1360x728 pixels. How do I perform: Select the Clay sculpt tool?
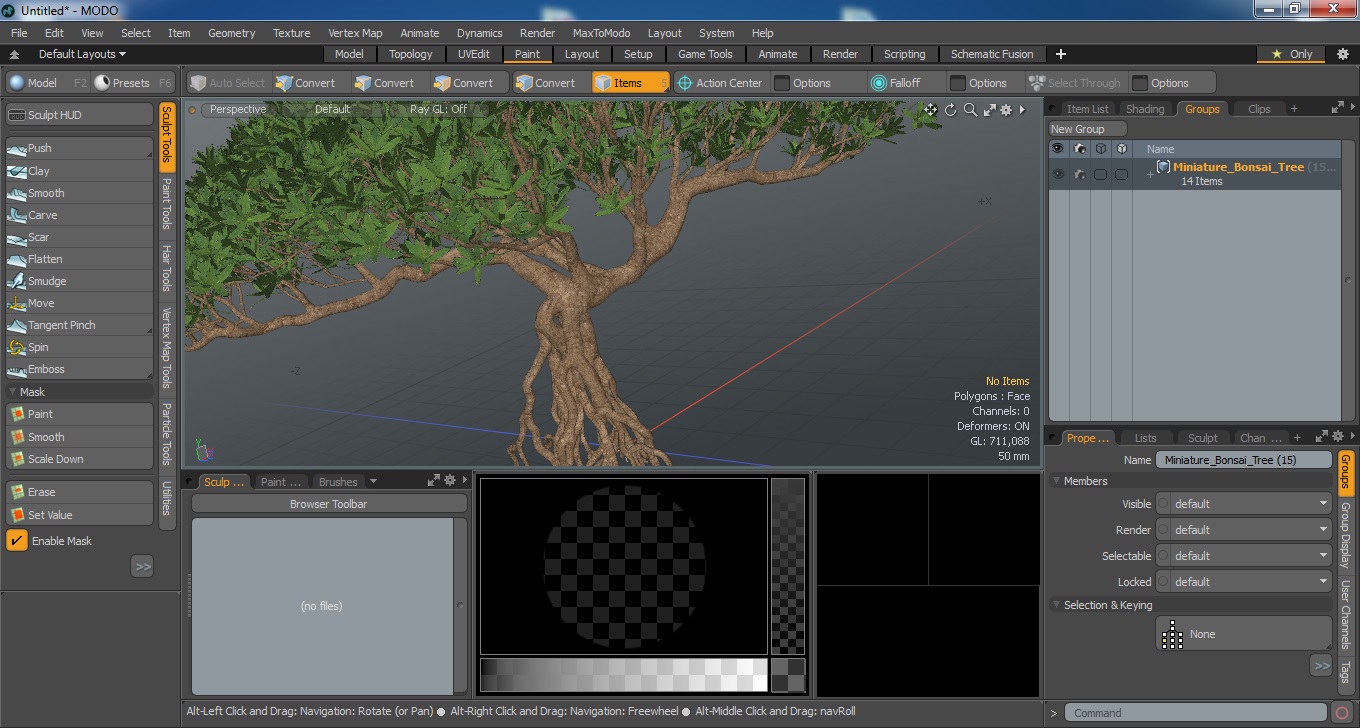(x=79, y=171)
